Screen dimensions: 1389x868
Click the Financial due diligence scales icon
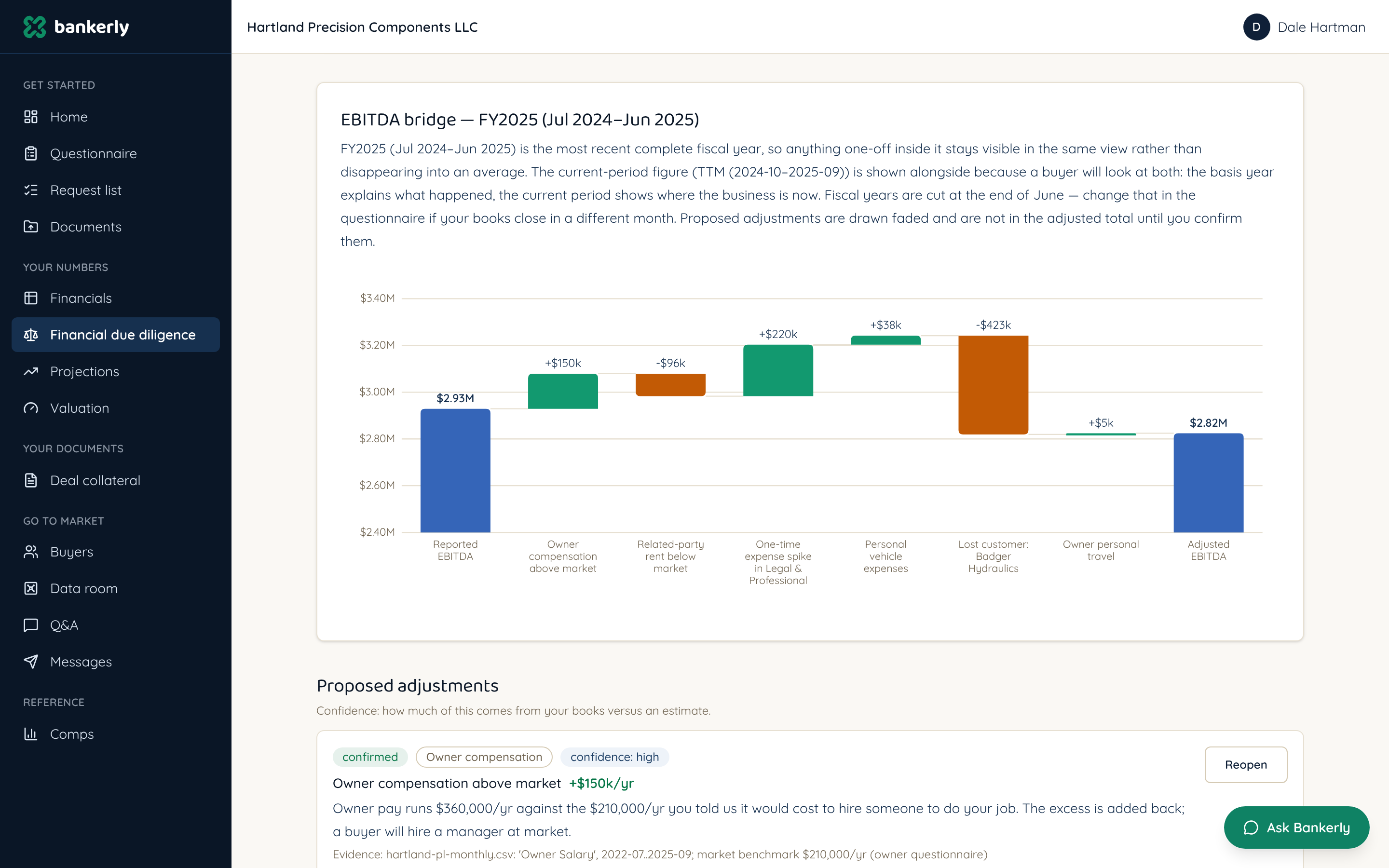31,335
